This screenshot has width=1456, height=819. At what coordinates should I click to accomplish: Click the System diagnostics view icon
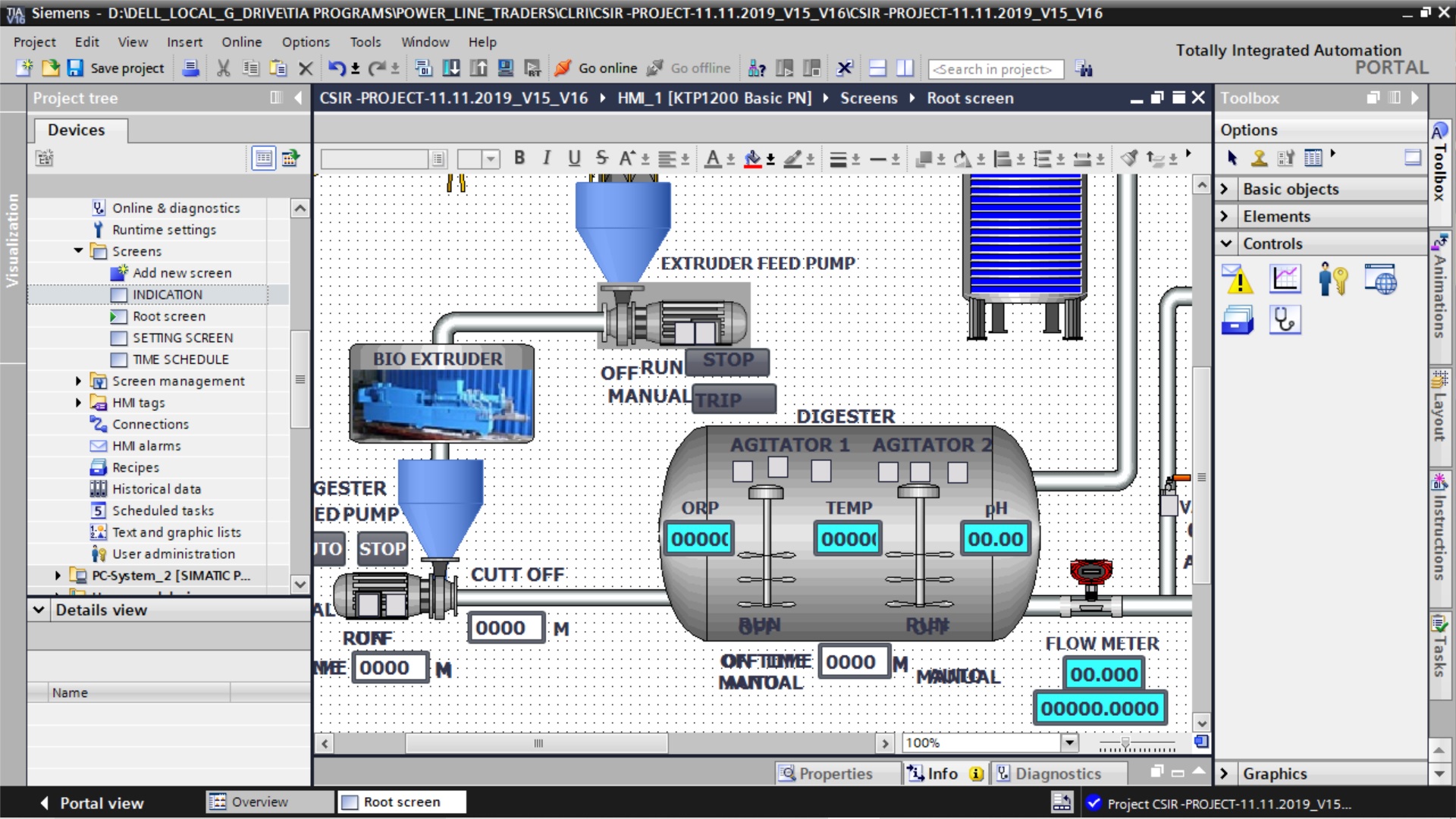click(1285, 321)
